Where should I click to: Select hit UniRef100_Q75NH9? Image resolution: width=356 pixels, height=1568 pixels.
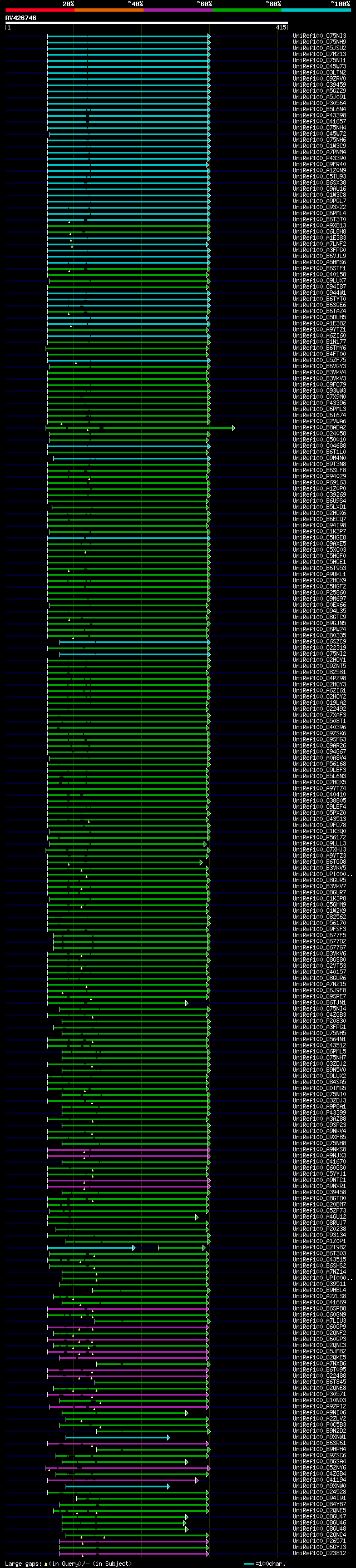pyautogui.click(x=319, y=42)
